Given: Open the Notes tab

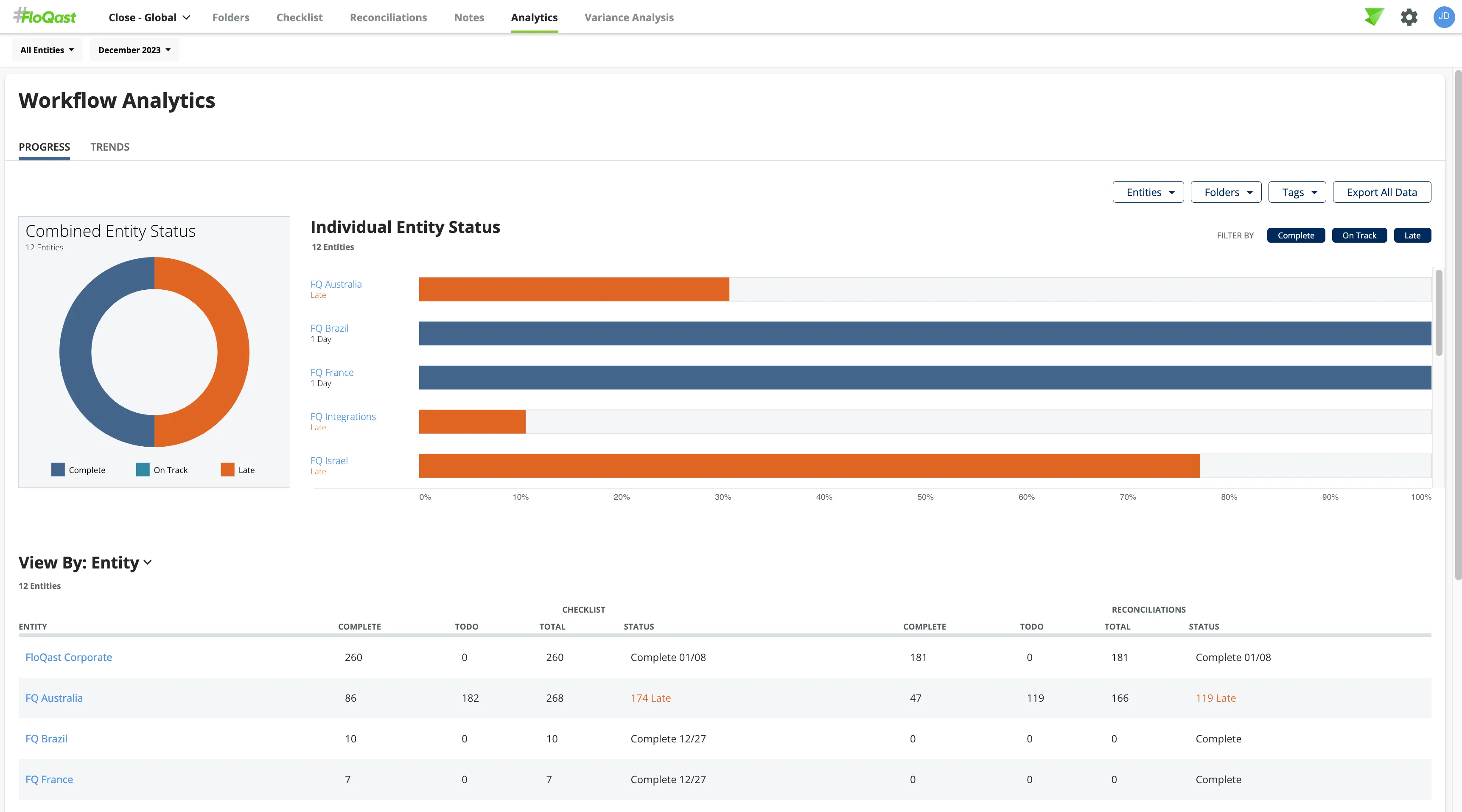Looking at the screenshot, I should 469,17.
